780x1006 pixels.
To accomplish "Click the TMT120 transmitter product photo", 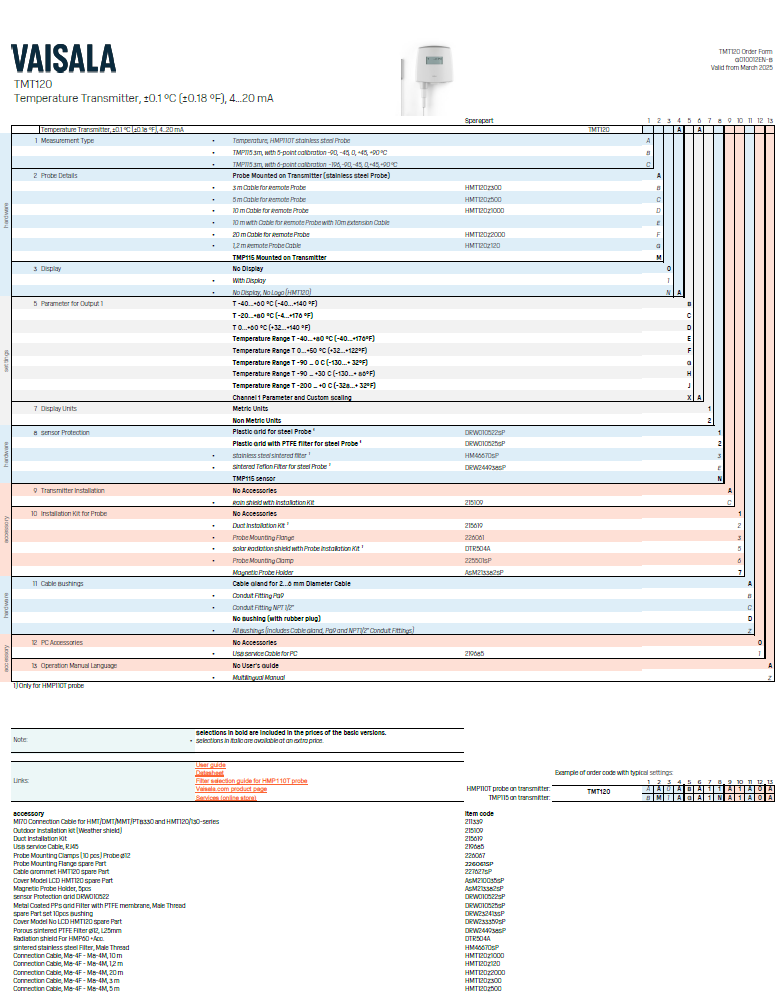I will [427, 78].
